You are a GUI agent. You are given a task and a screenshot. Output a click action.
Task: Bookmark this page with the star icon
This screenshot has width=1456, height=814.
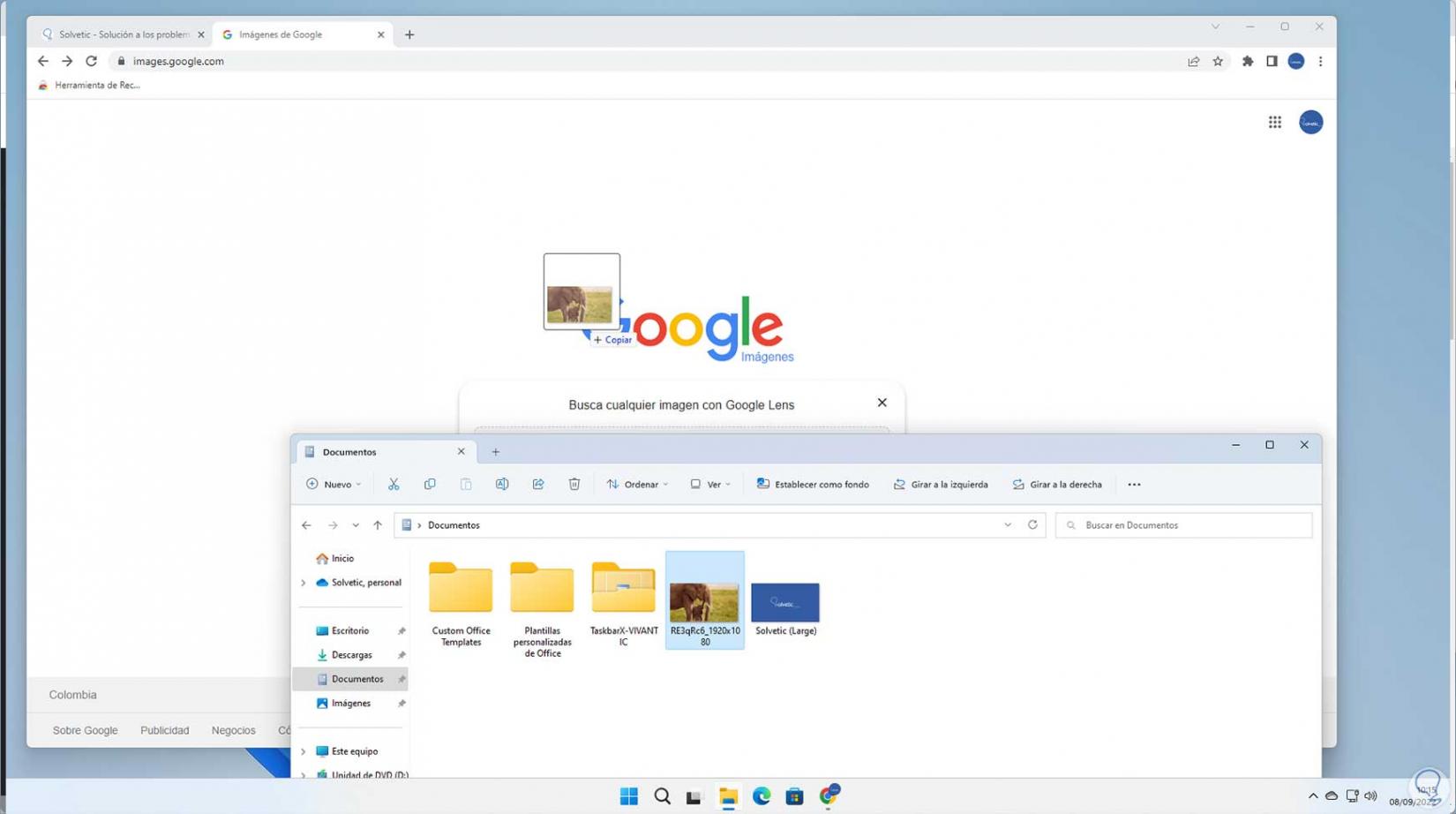(1218, 61)
